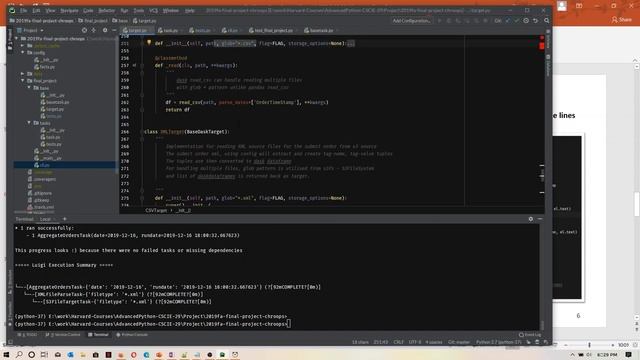
Task: Click the Debug icon in toolbar
Action: pos(449,20)
